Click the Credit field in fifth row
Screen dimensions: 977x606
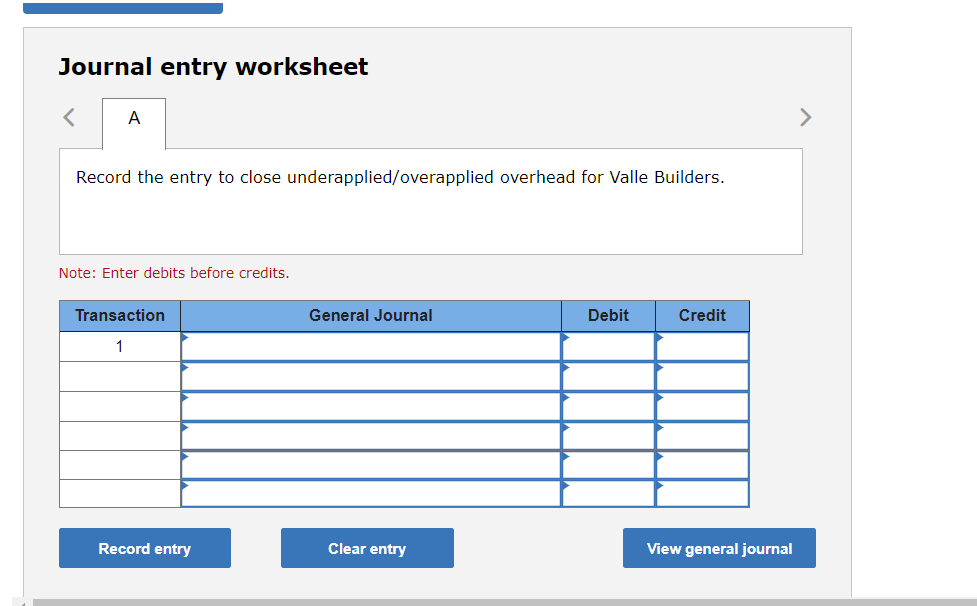(702, 465)
